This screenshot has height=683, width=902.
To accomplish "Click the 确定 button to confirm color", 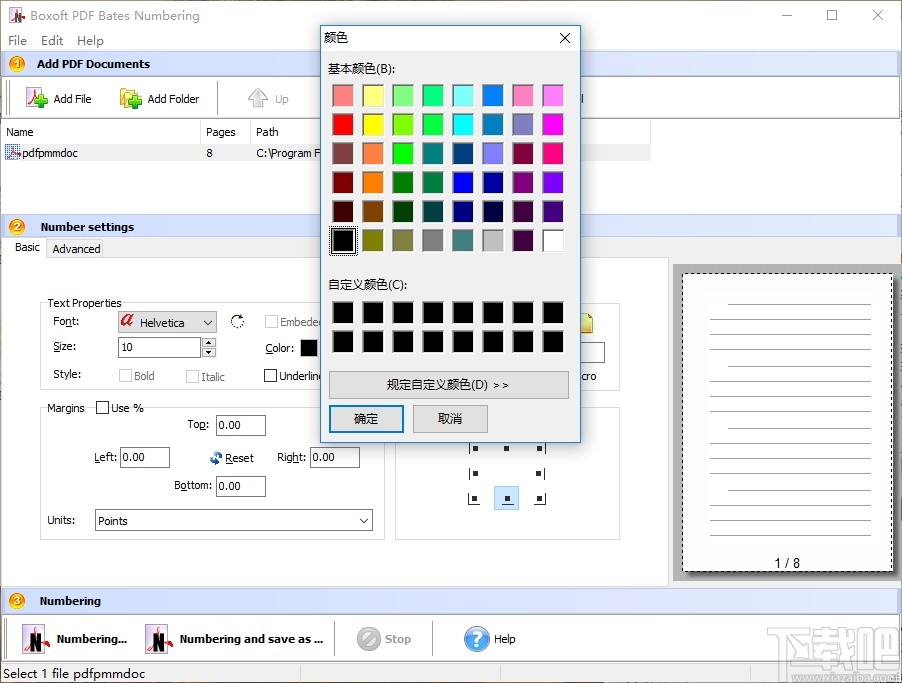I will pyautogui.click(x=366, y=419).
